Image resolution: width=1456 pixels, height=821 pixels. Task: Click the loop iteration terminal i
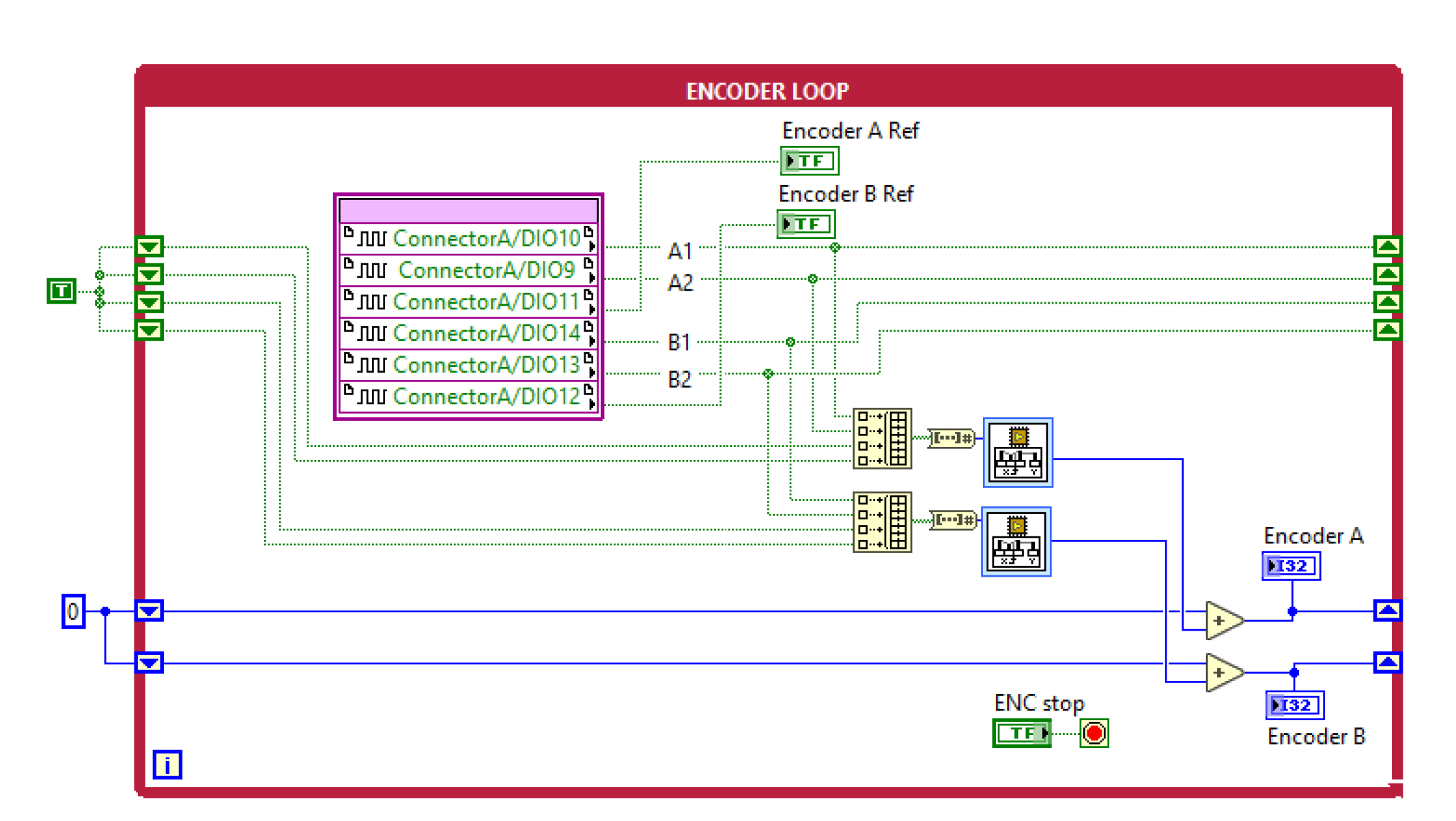(167, 764)
